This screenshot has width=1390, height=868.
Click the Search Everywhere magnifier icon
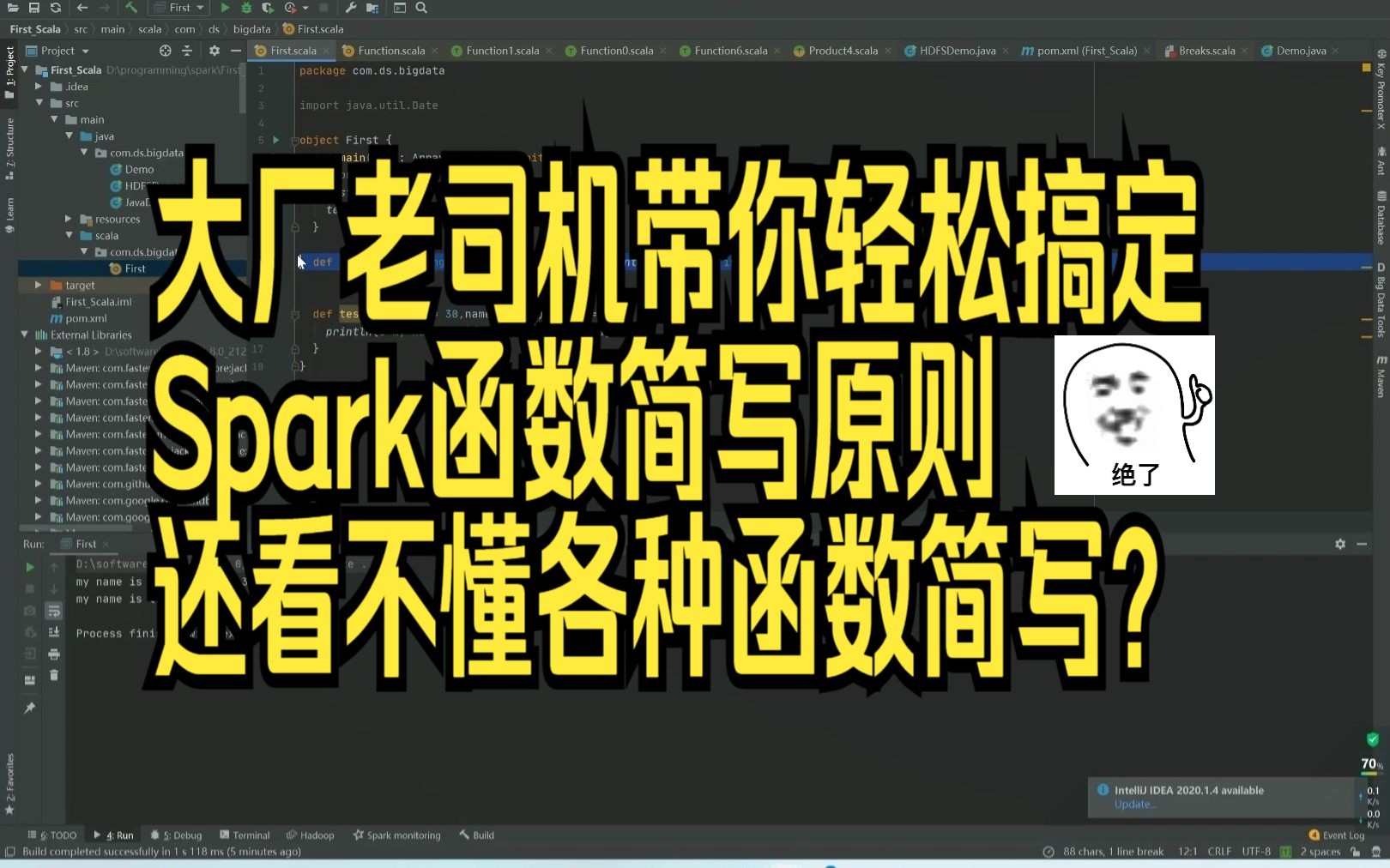coord(421,8)
